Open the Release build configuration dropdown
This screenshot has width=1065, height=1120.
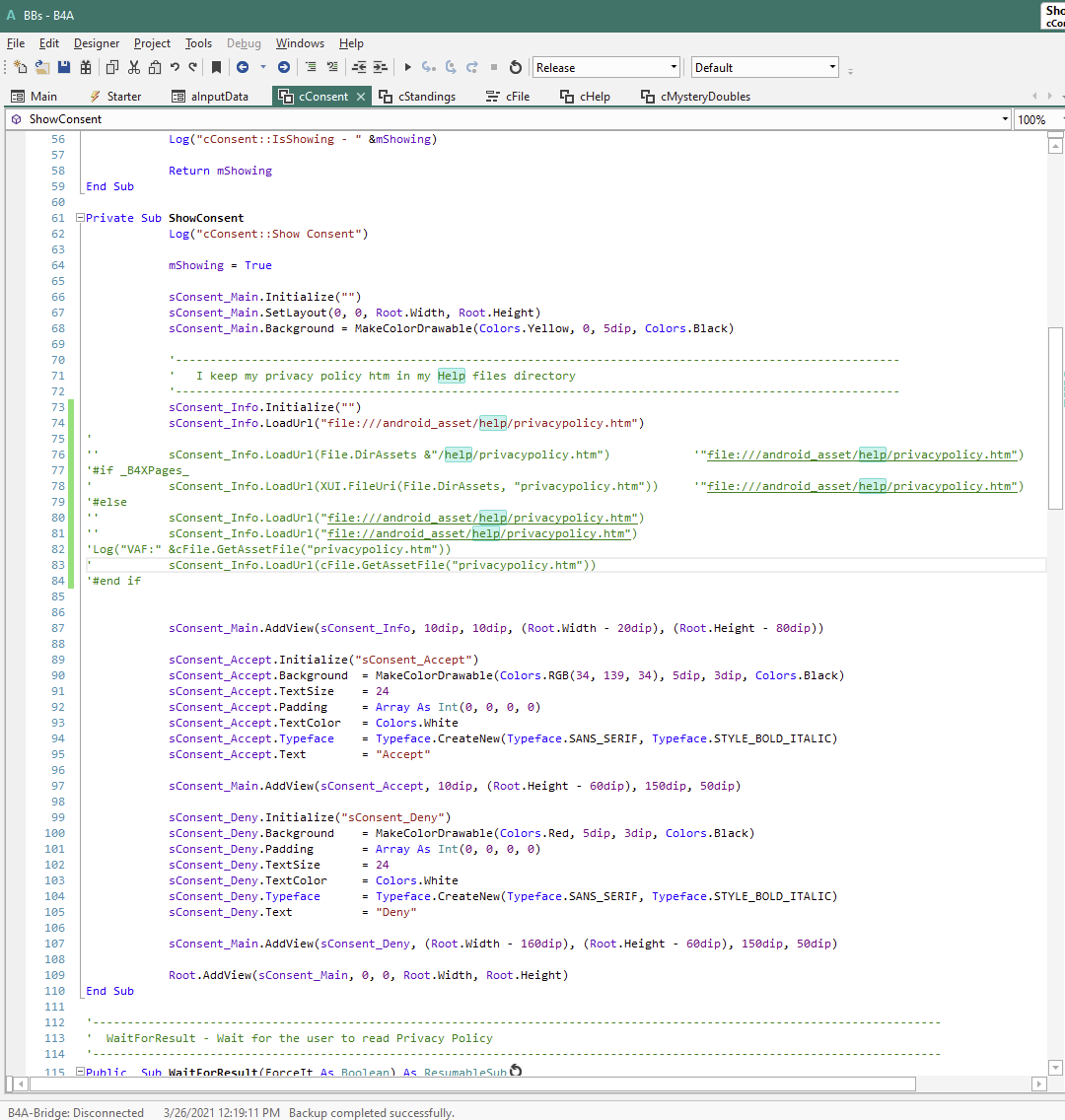point(674,67)
